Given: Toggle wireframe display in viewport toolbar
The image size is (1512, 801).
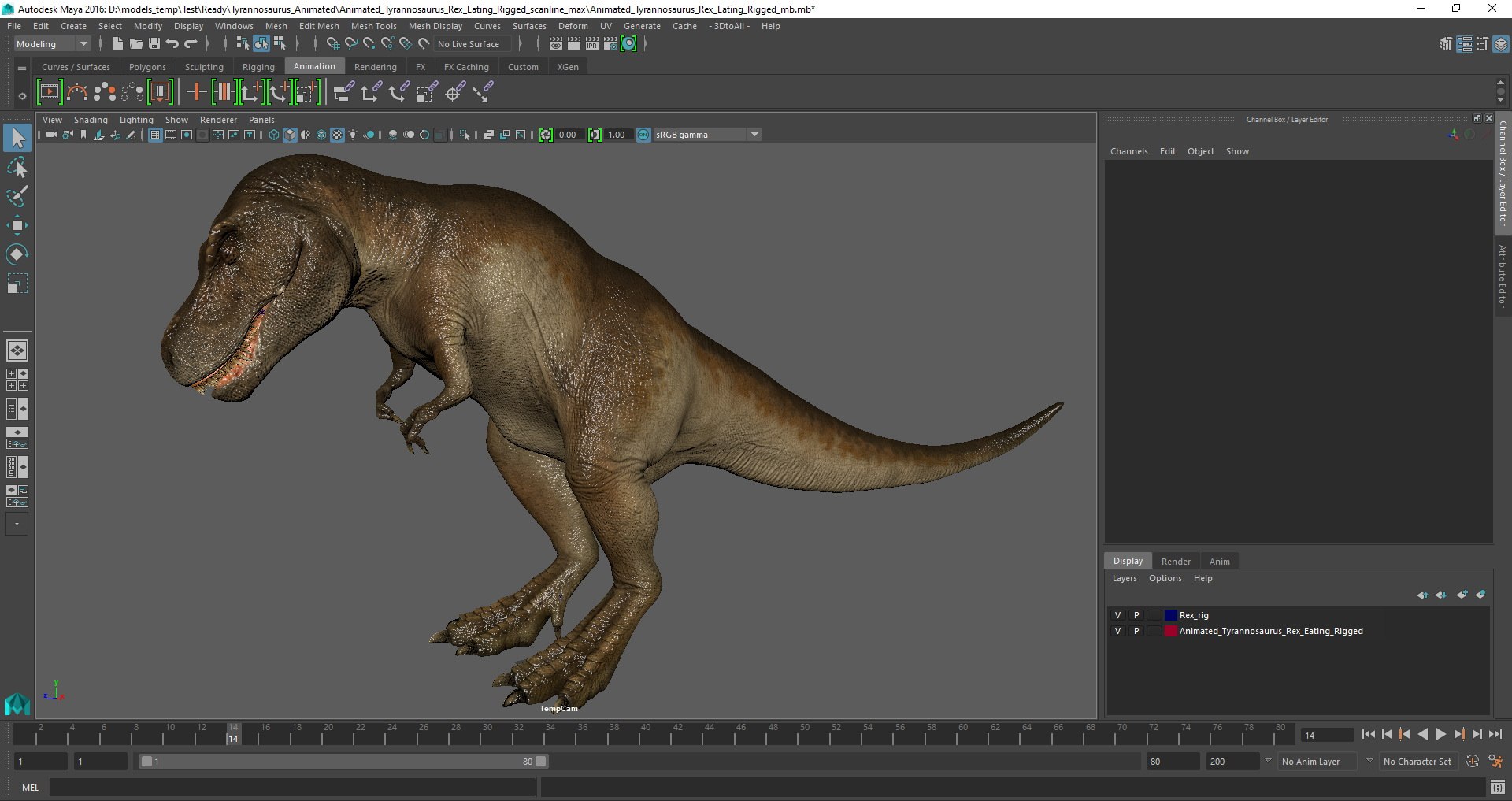Looking at the screenshot, I should click(273, 135).
